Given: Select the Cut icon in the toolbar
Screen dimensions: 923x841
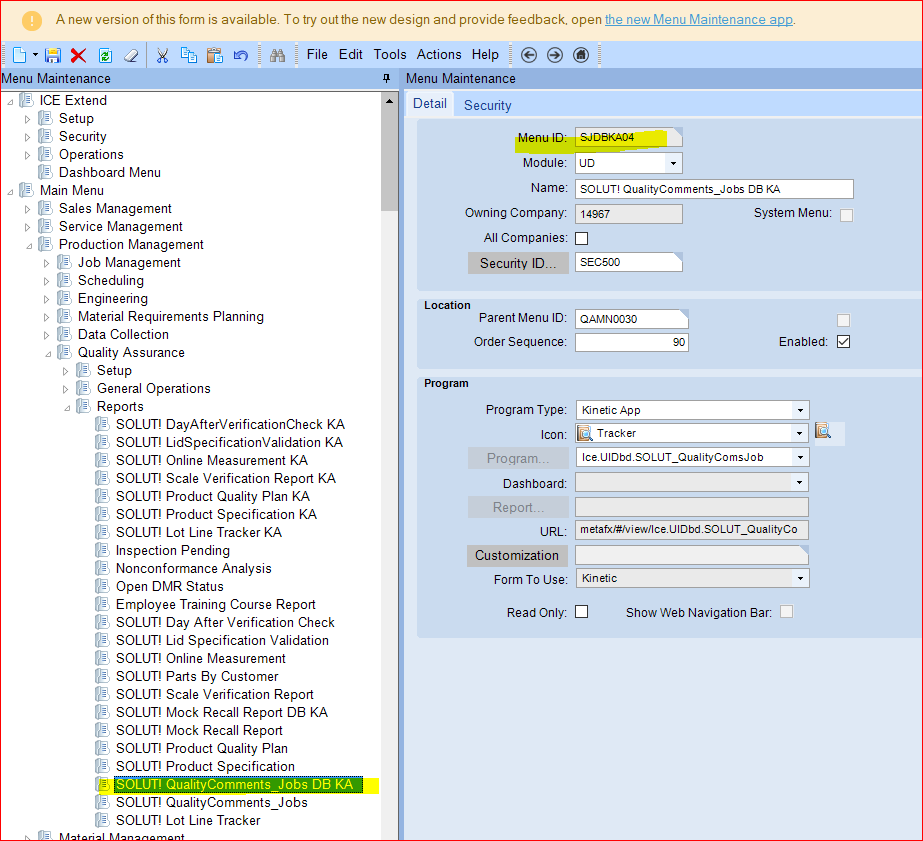Looking at the screenshot, I should point(163,55).
